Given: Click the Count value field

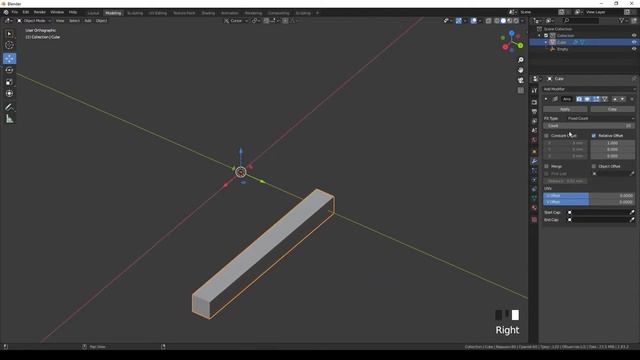Looking at the screenshot, I should pyautogui.click(x=589, y=126).
